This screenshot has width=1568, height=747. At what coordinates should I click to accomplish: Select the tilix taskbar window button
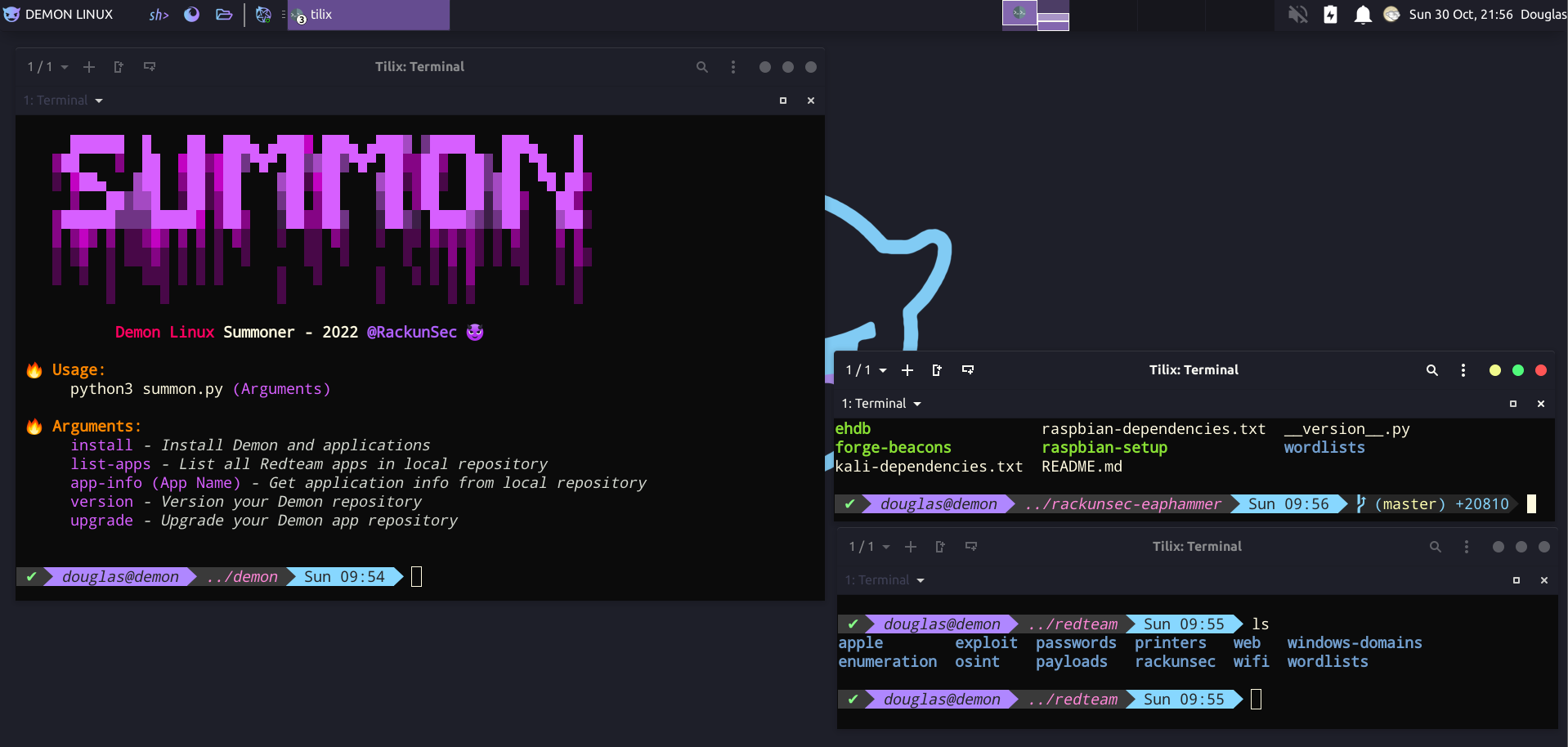tap(369, 15)
